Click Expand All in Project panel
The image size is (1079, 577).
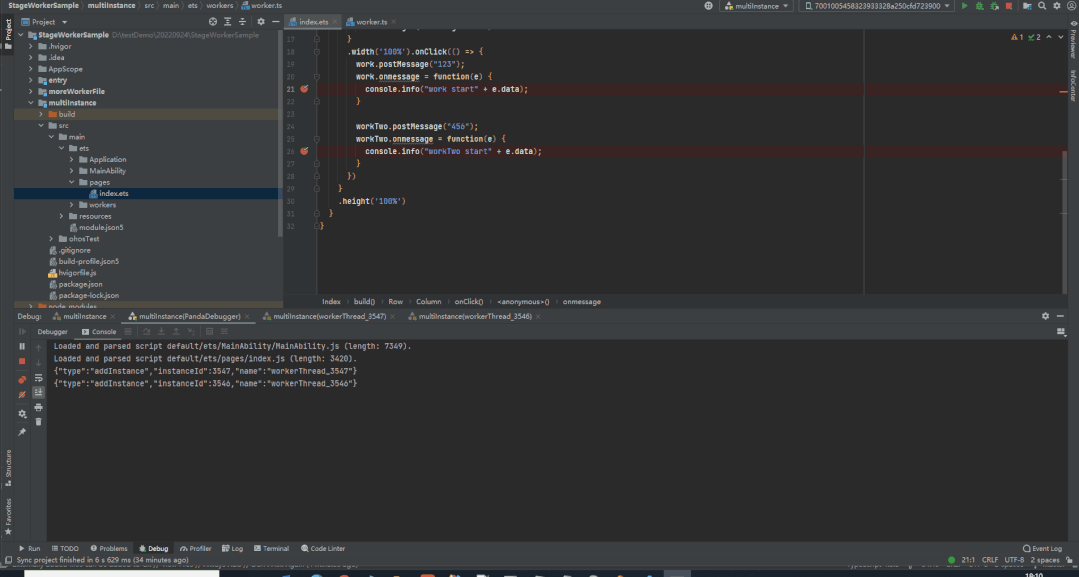[228, 21]
